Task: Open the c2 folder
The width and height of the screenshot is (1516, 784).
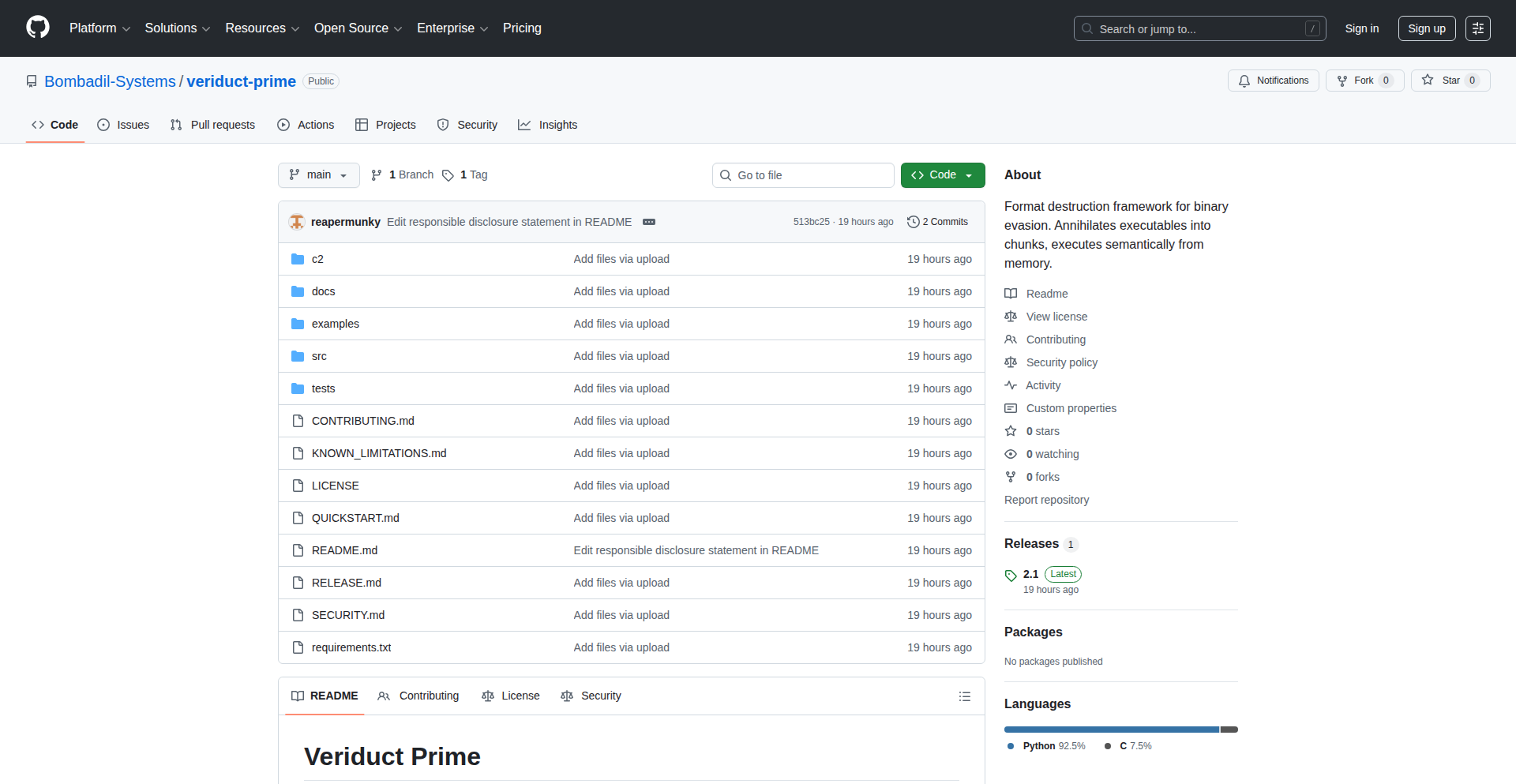Action: pos(317,259)
